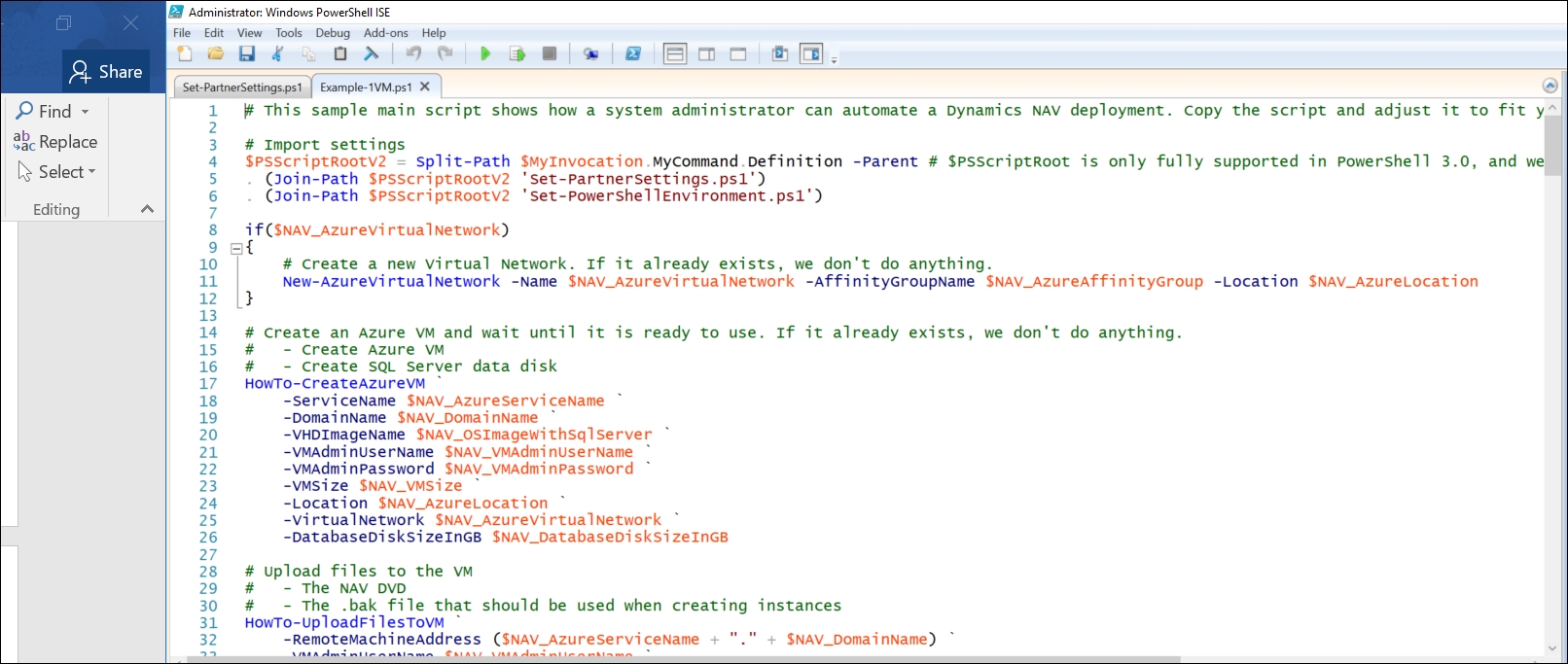The height and width of the screenshot is (664, 1568).
Task: Click the restore window button in Word window
Action: pos(64,22)
